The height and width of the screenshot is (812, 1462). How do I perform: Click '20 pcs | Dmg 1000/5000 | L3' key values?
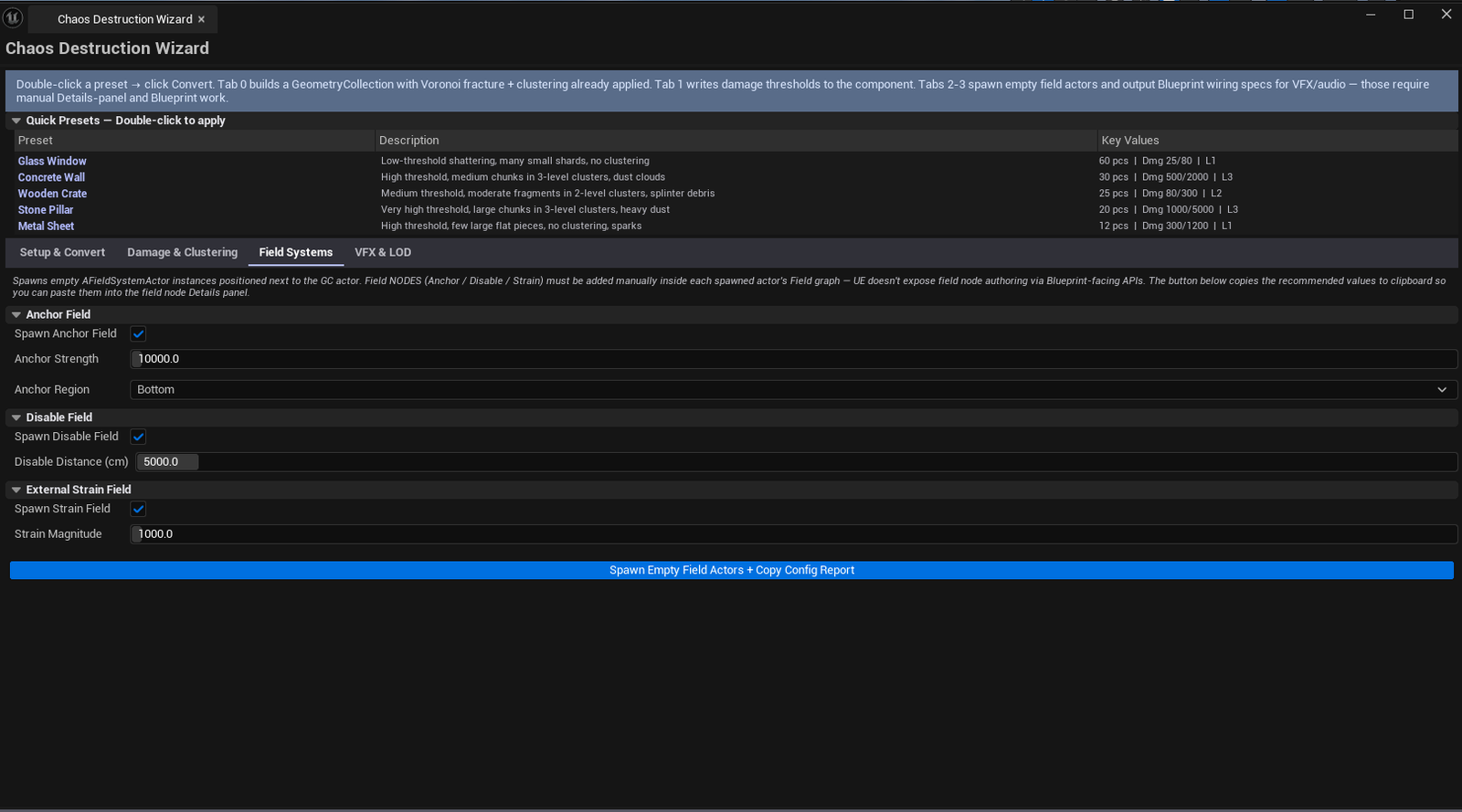(1168, 210)
